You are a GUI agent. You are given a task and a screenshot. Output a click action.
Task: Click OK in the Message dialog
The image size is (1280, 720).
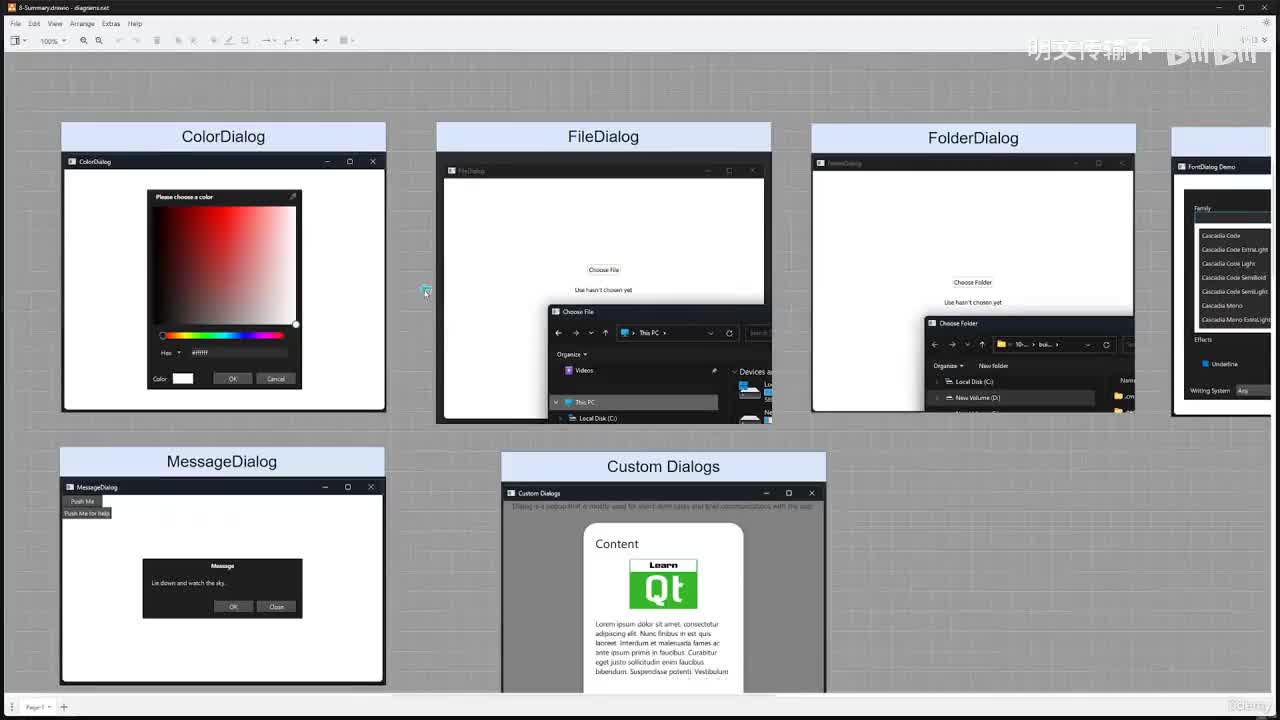pyautogui.click(x=233, y=607)
